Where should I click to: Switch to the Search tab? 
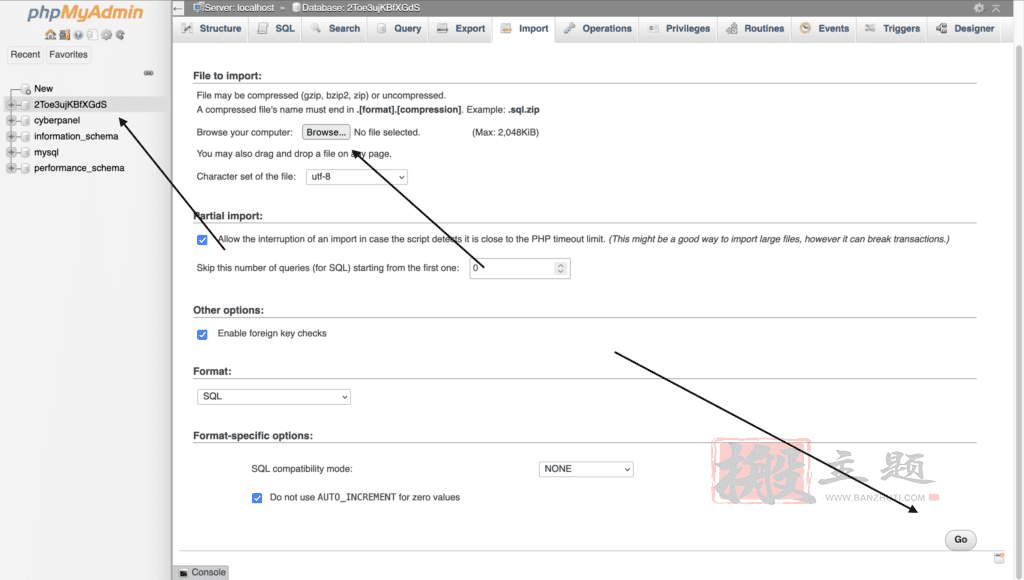334,29
